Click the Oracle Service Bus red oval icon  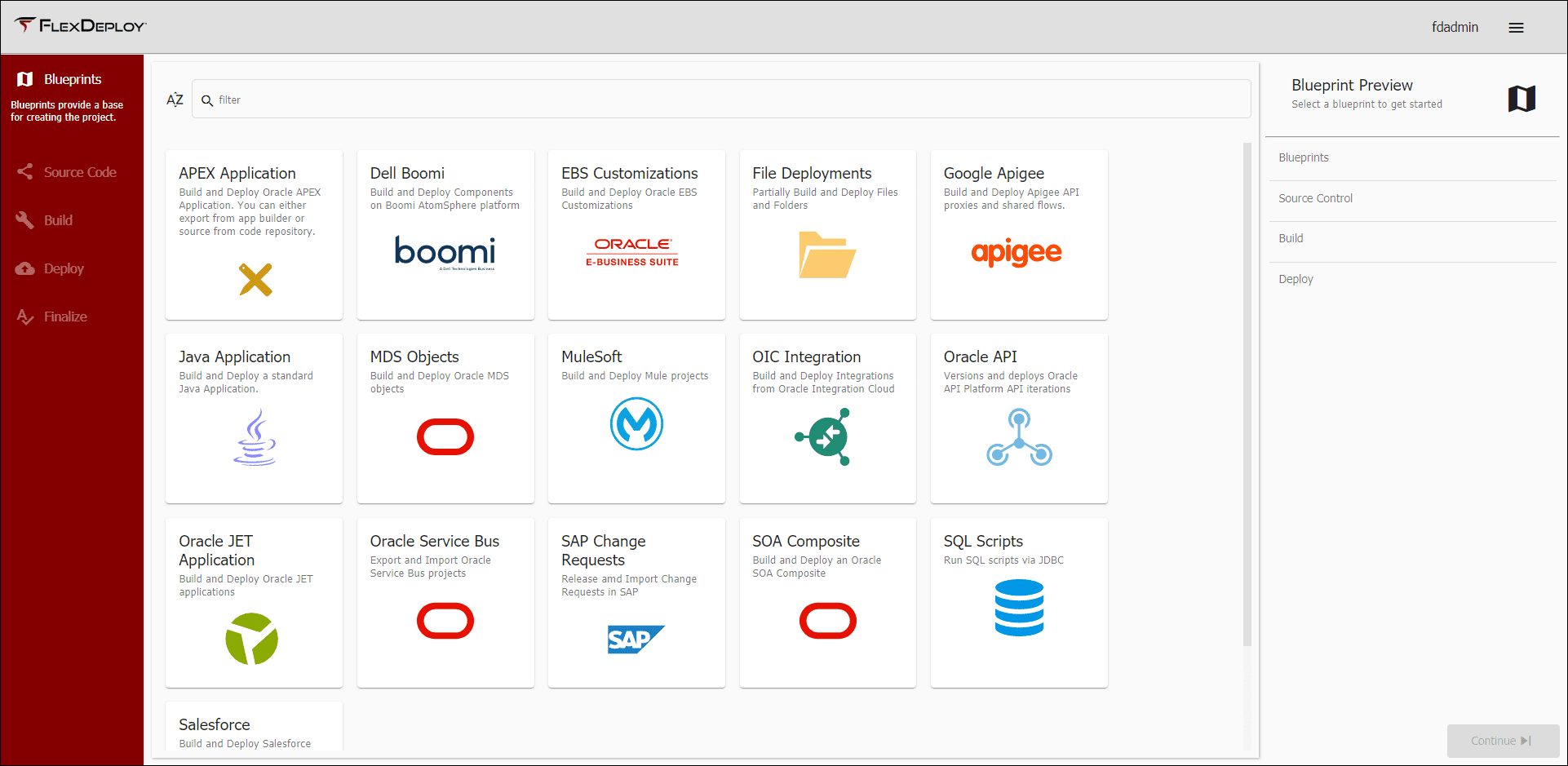(445, 621)
